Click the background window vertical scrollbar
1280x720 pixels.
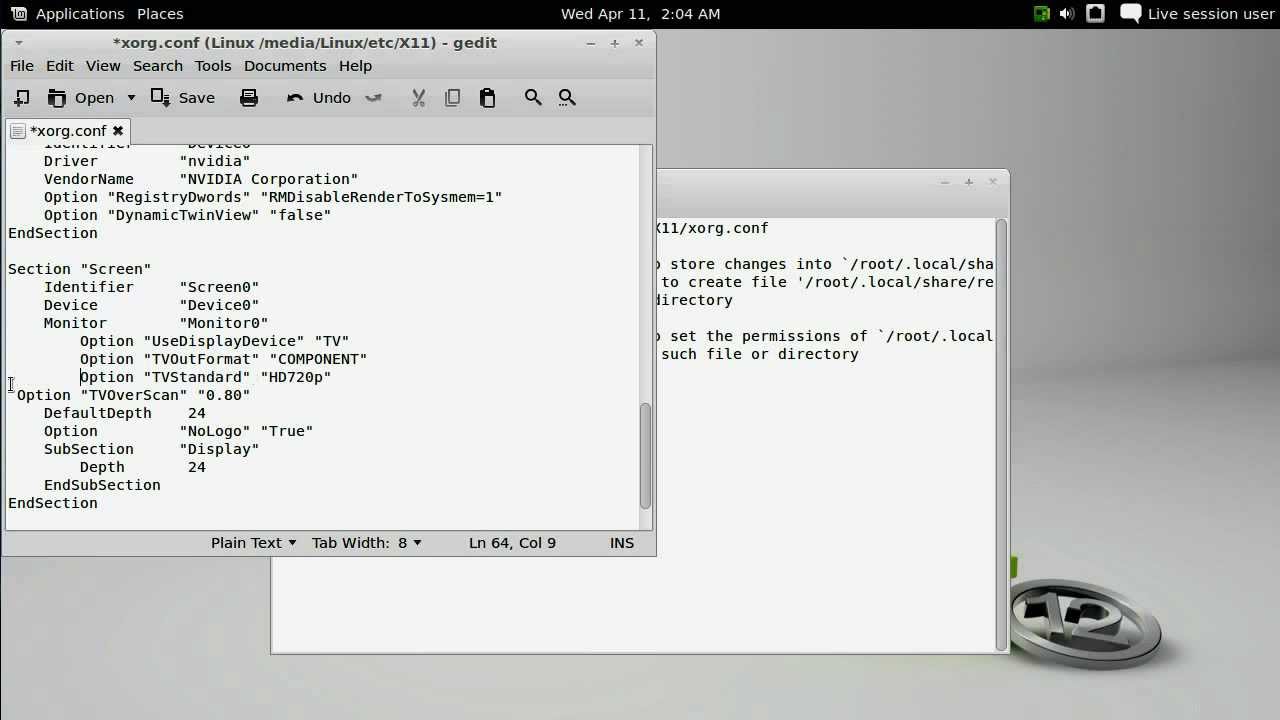pos(1001,435)
